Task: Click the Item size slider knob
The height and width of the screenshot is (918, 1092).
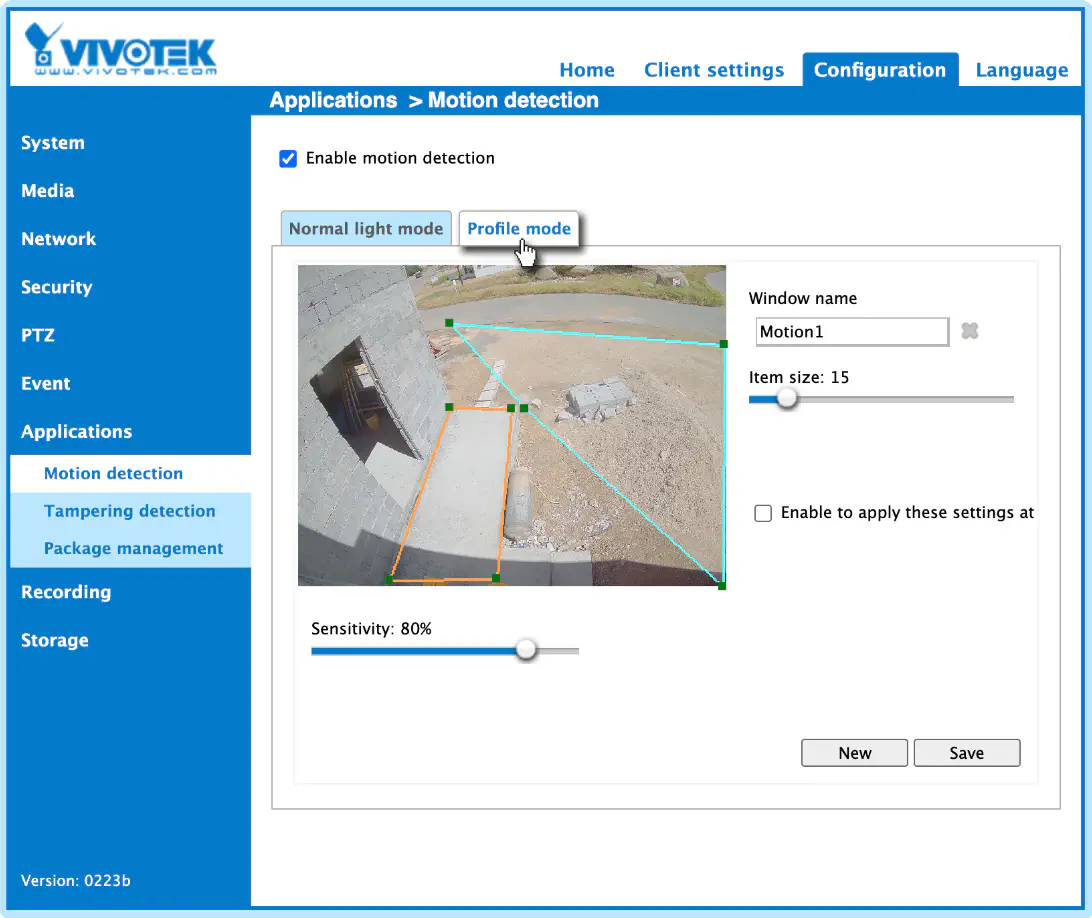Action: tap(787, 398)
